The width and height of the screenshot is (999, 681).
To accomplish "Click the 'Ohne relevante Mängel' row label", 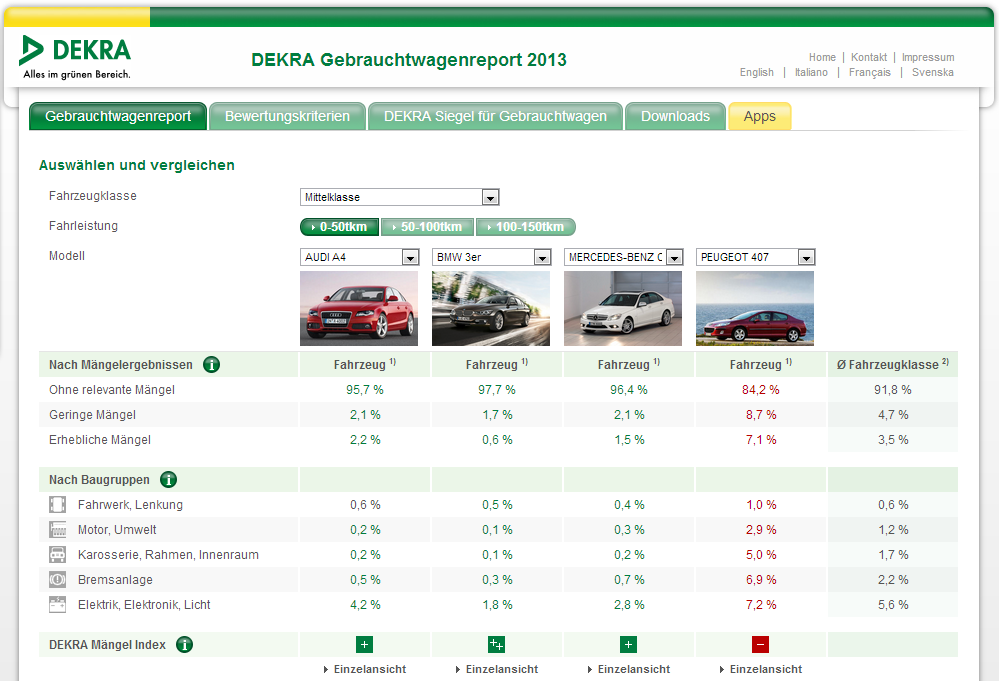I will 111,390.
